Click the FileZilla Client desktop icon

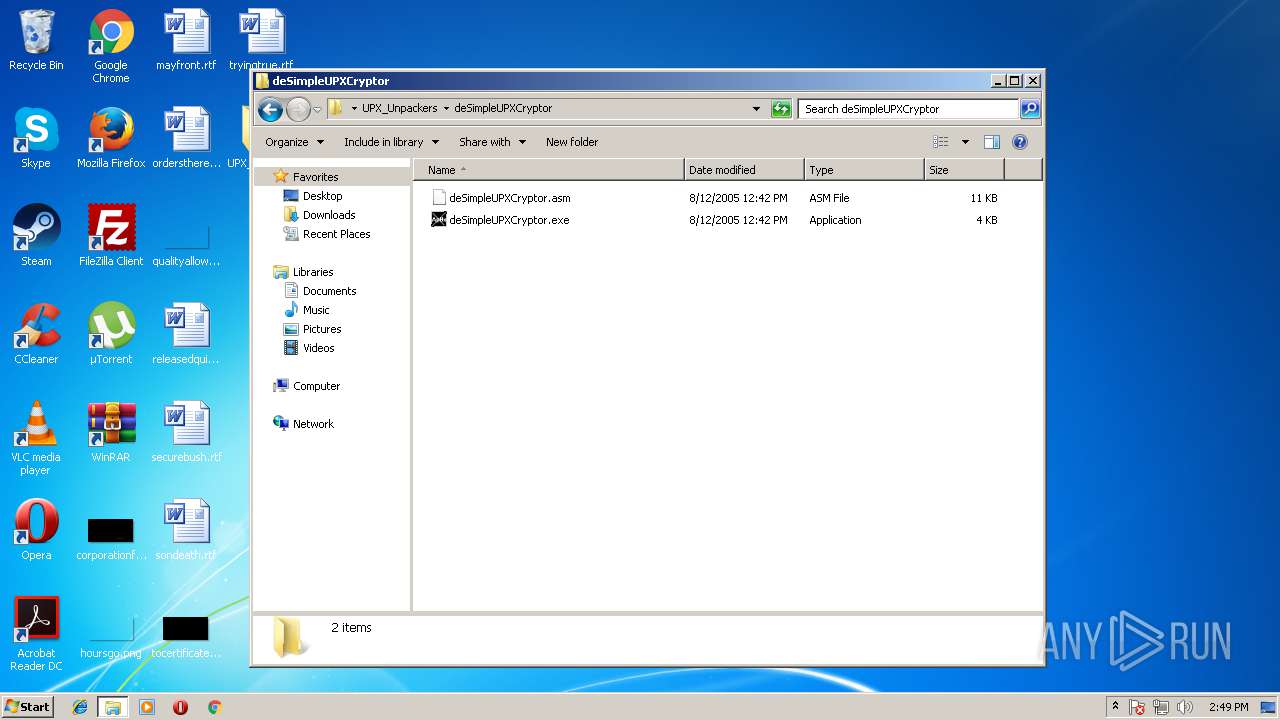111,237
